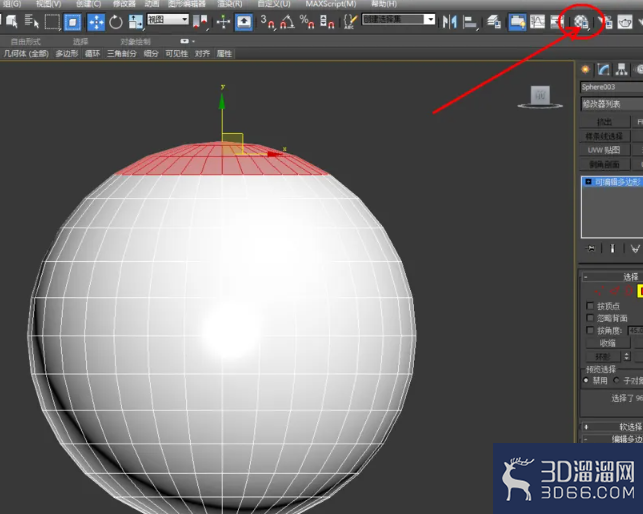
Task: Choose Rectangular Selection Region tool
Action: pyautogui.click(x=52, y=21)
